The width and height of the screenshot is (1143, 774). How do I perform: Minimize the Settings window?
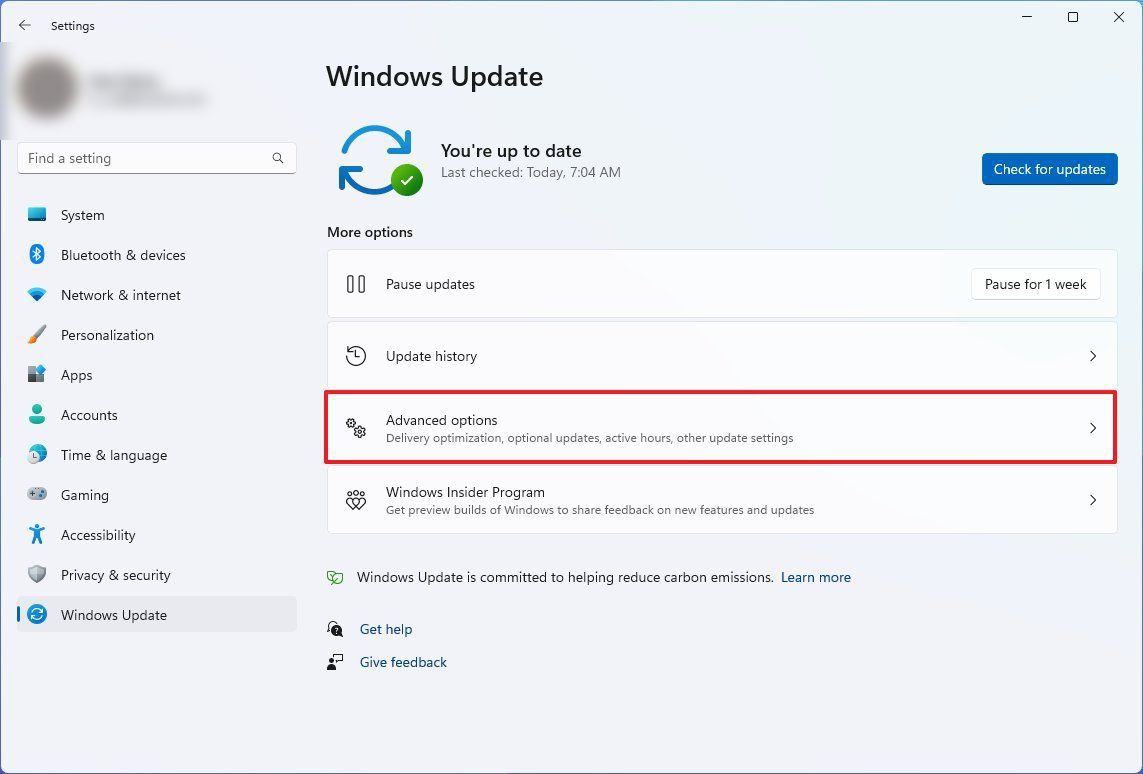click(1027, 17)
